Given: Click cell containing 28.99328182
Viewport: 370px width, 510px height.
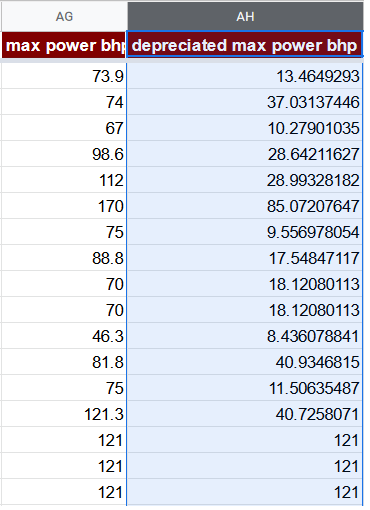Looking at the screenshot, I should coord(245,180).
